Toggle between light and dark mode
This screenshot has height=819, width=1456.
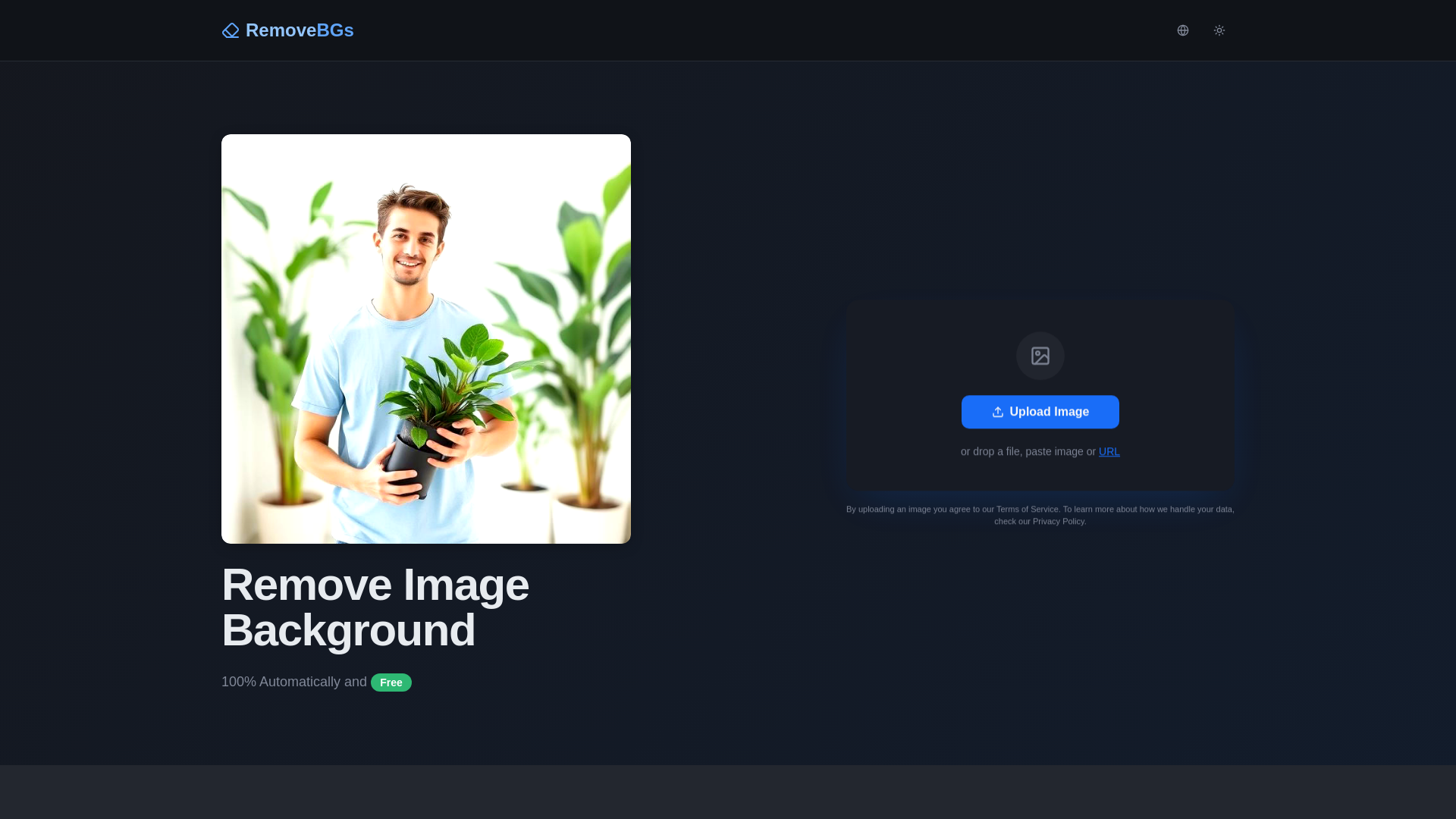pos(1219,30)
